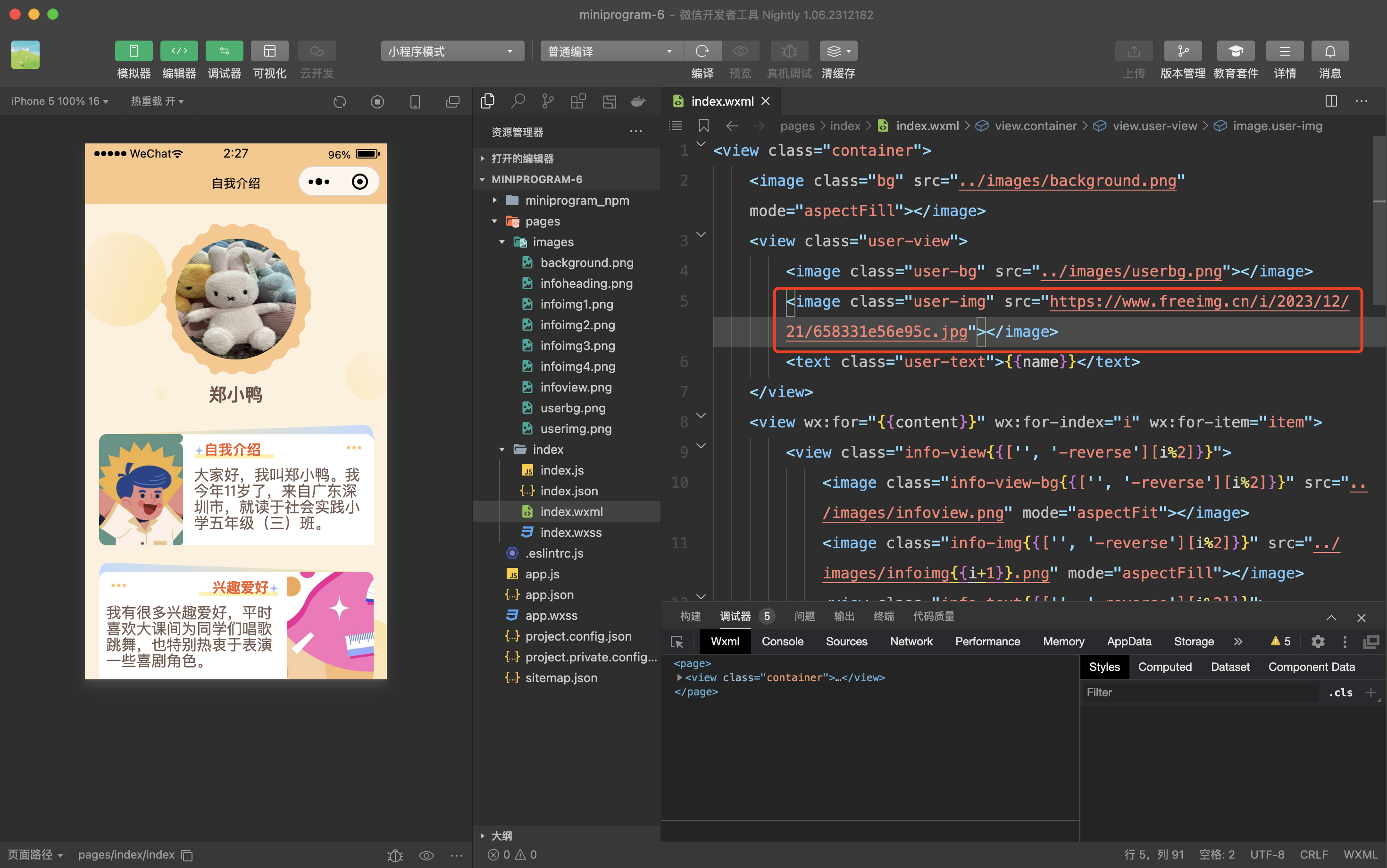Toggle the 编辑器 editor panel
The width and height of the screenshot is (1387, 868).
[178, 51]
